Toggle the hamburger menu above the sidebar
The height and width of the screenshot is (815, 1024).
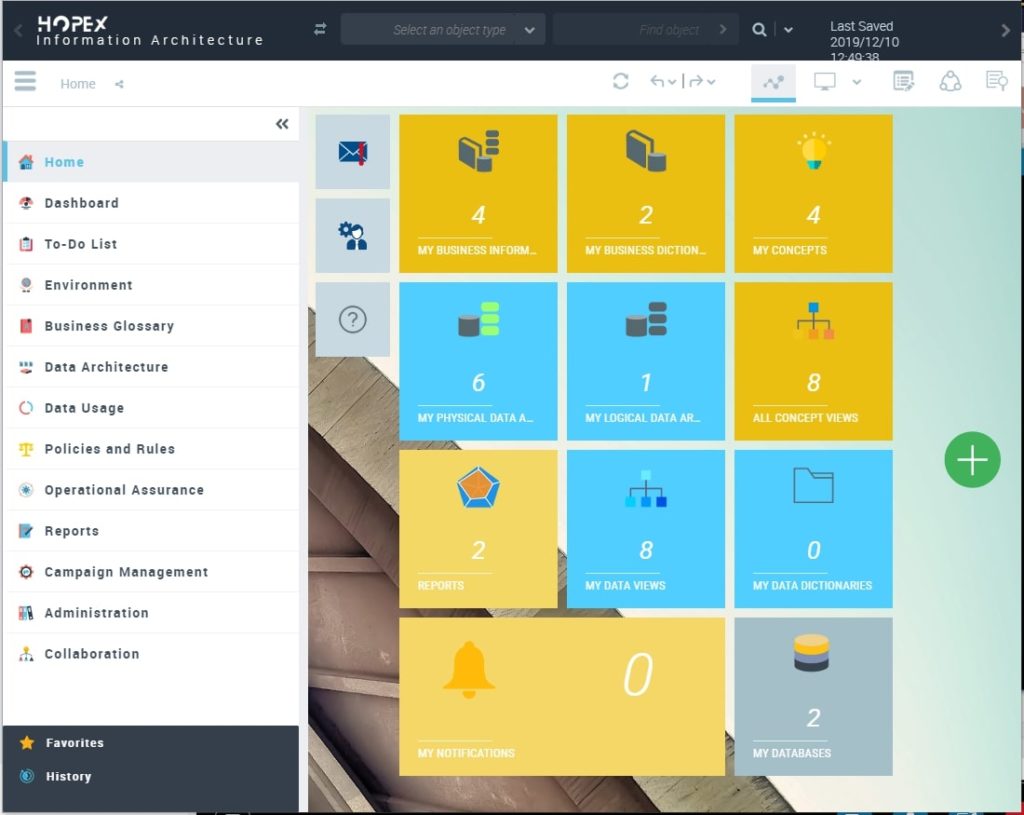pos(25,81)
